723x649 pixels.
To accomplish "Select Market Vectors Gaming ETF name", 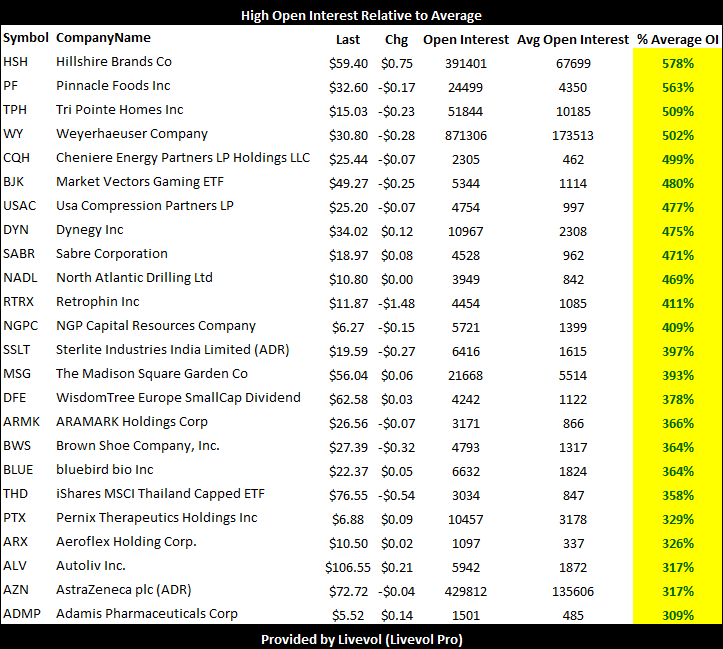I will click(140, 182).
